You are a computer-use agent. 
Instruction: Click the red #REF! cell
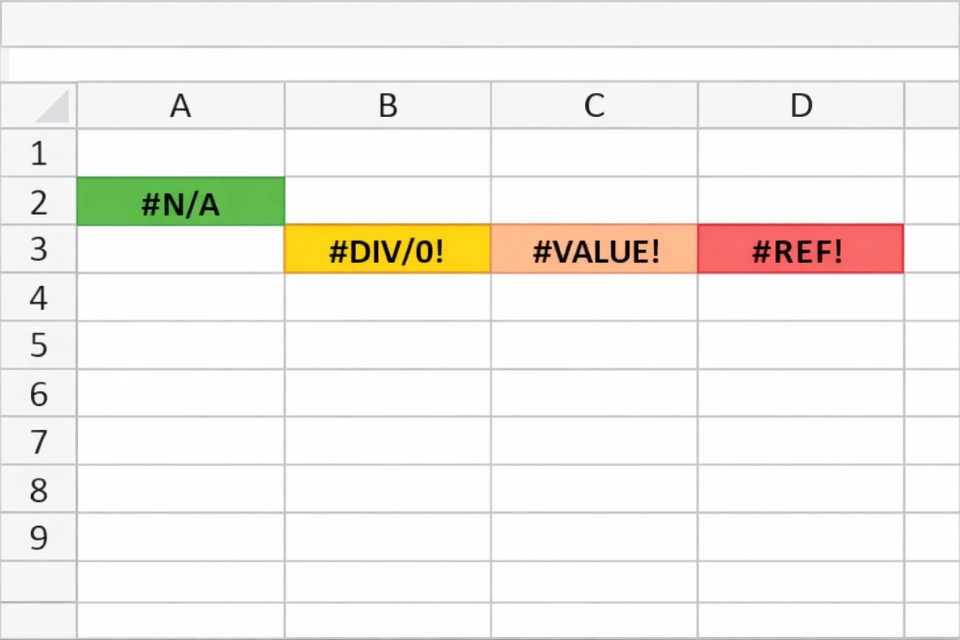[x=800, y=251]
